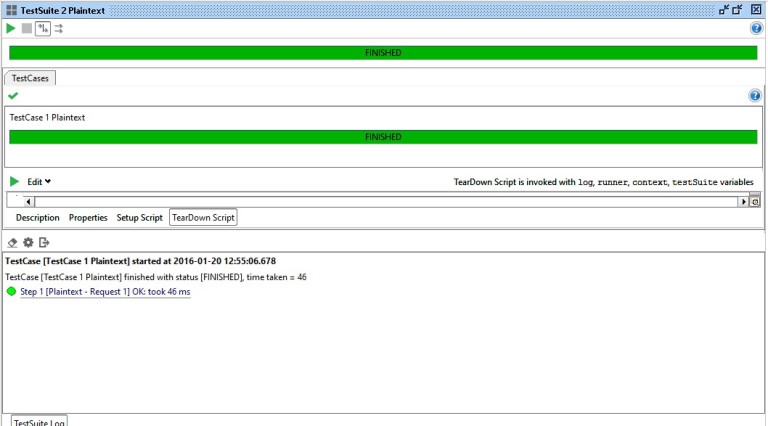Close the TestSuite 2 Plaintext window
Screen dimensions: 768x426
tap(756, 10)
